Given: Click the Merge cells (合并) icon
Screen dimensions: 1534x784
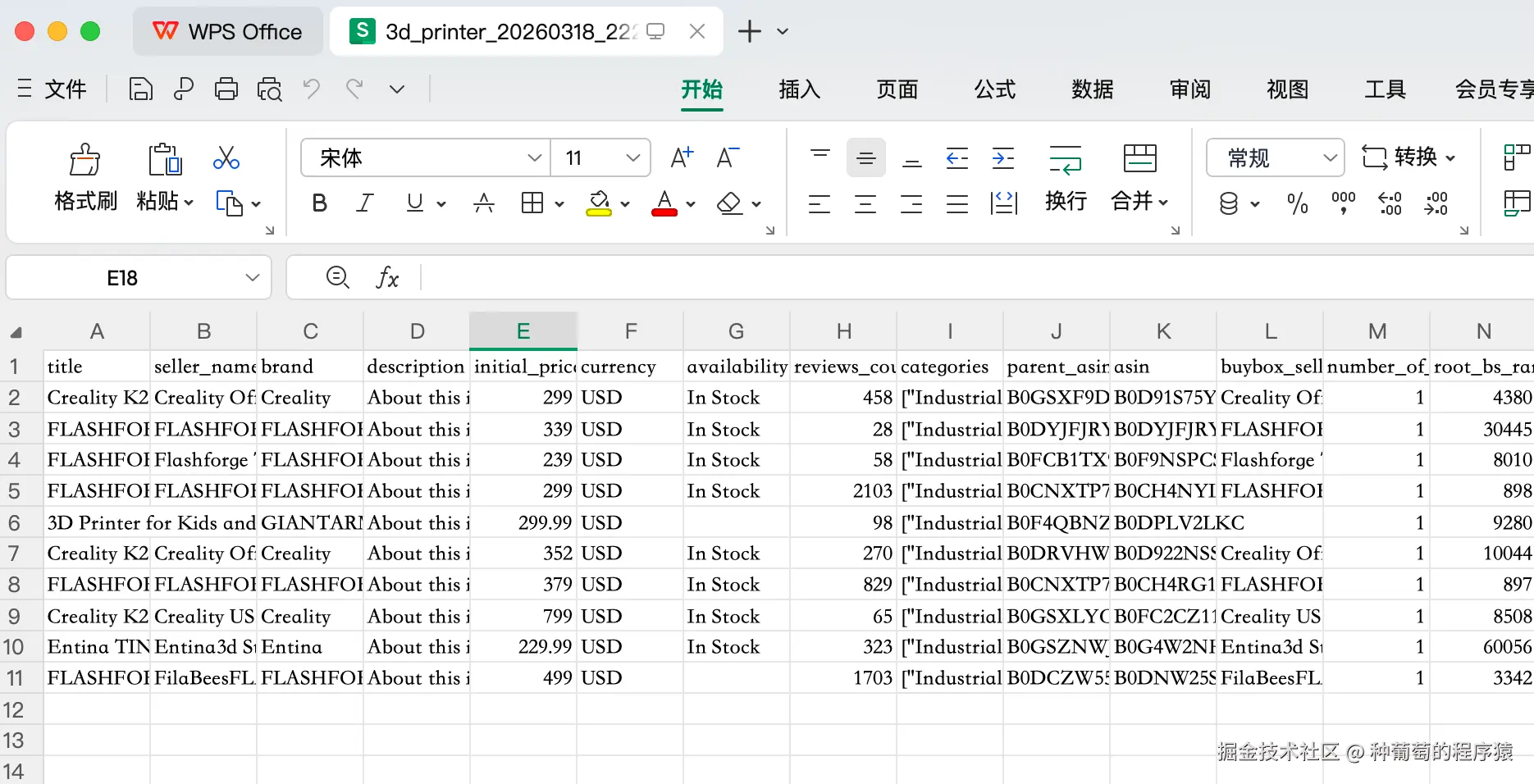Looking at the screenshot, I should [1139, 158].
